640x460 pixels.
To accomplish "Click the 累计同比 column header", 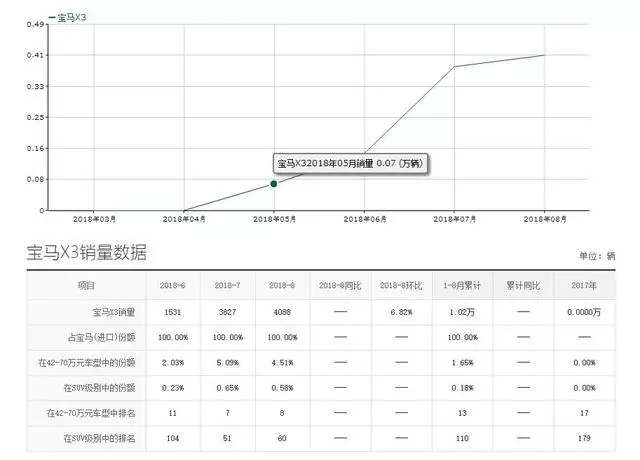I will click(523, 286).
